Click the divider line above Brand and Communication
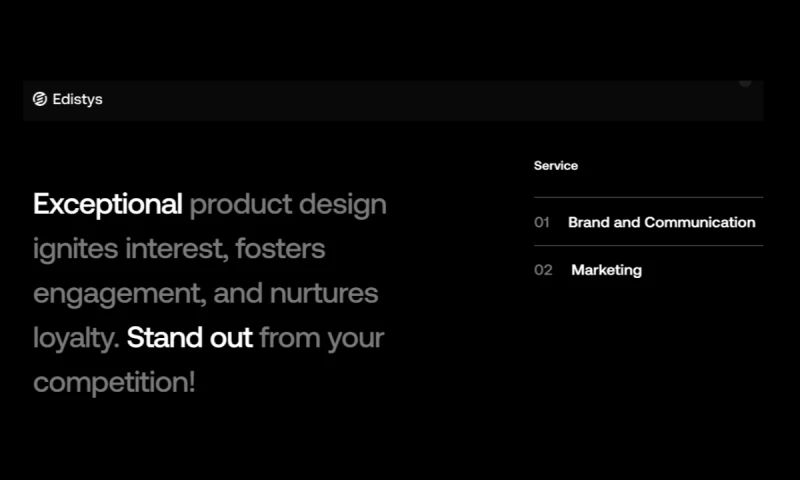This screenshot has width=800, height=480. 648,197
